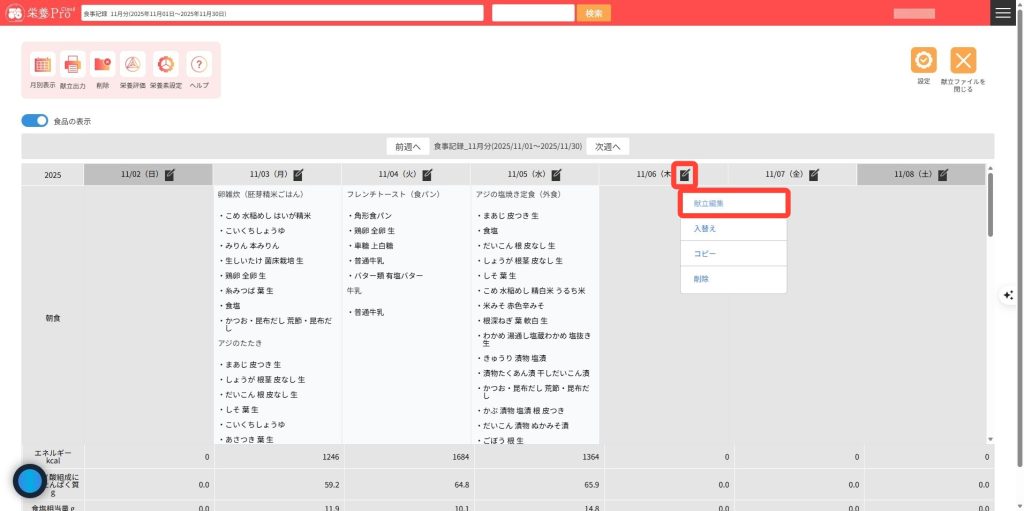This screenshot has height=511, width=1024.
Task: Open edit menu for 11/07 (金)
Action: 813,175
